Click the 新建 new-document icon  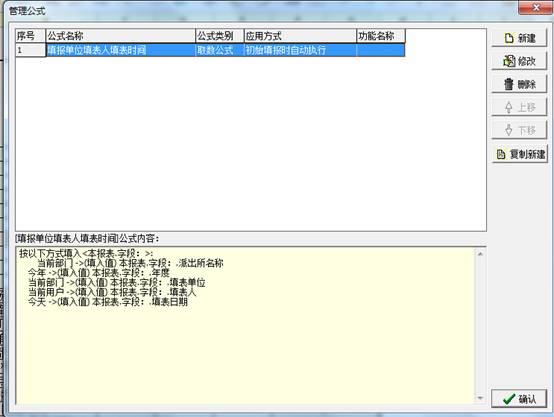pyautogui.click(x=509, y=38)
